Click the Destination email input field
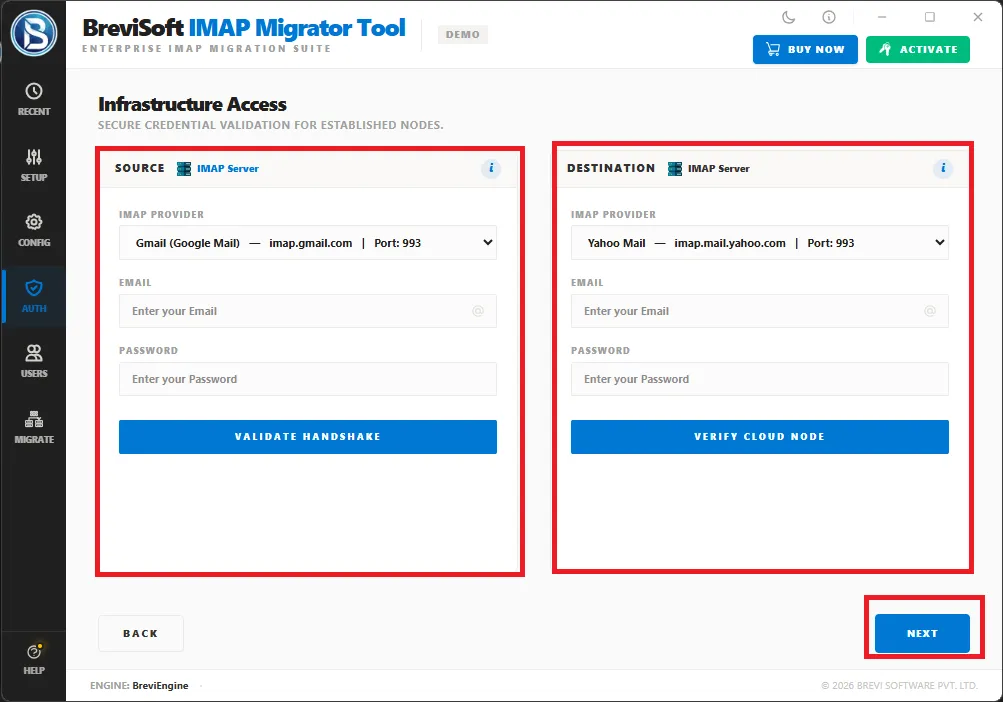Viewport: 1003px width, 702px height. click(760, 311)
